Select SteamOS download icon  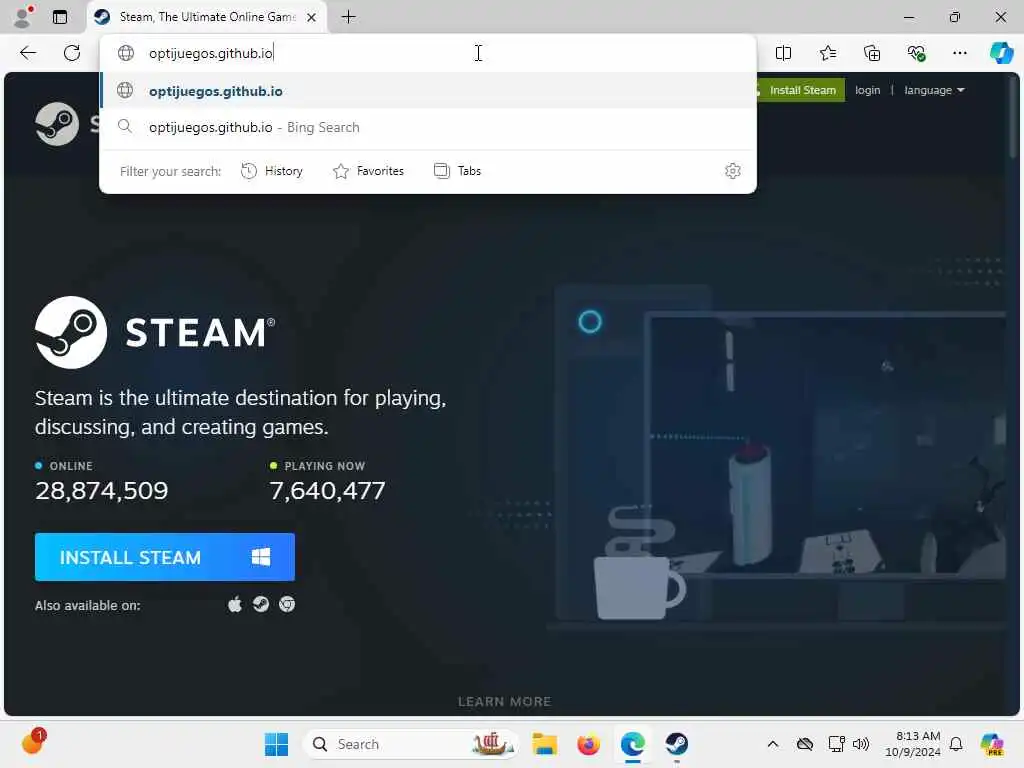point(261,605)
